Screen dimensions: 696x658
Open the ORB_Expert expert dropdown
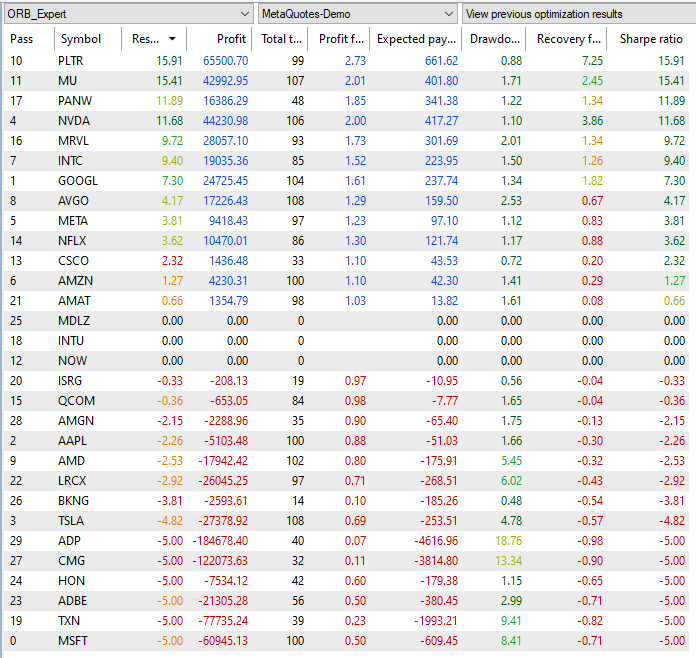[128, 14]
